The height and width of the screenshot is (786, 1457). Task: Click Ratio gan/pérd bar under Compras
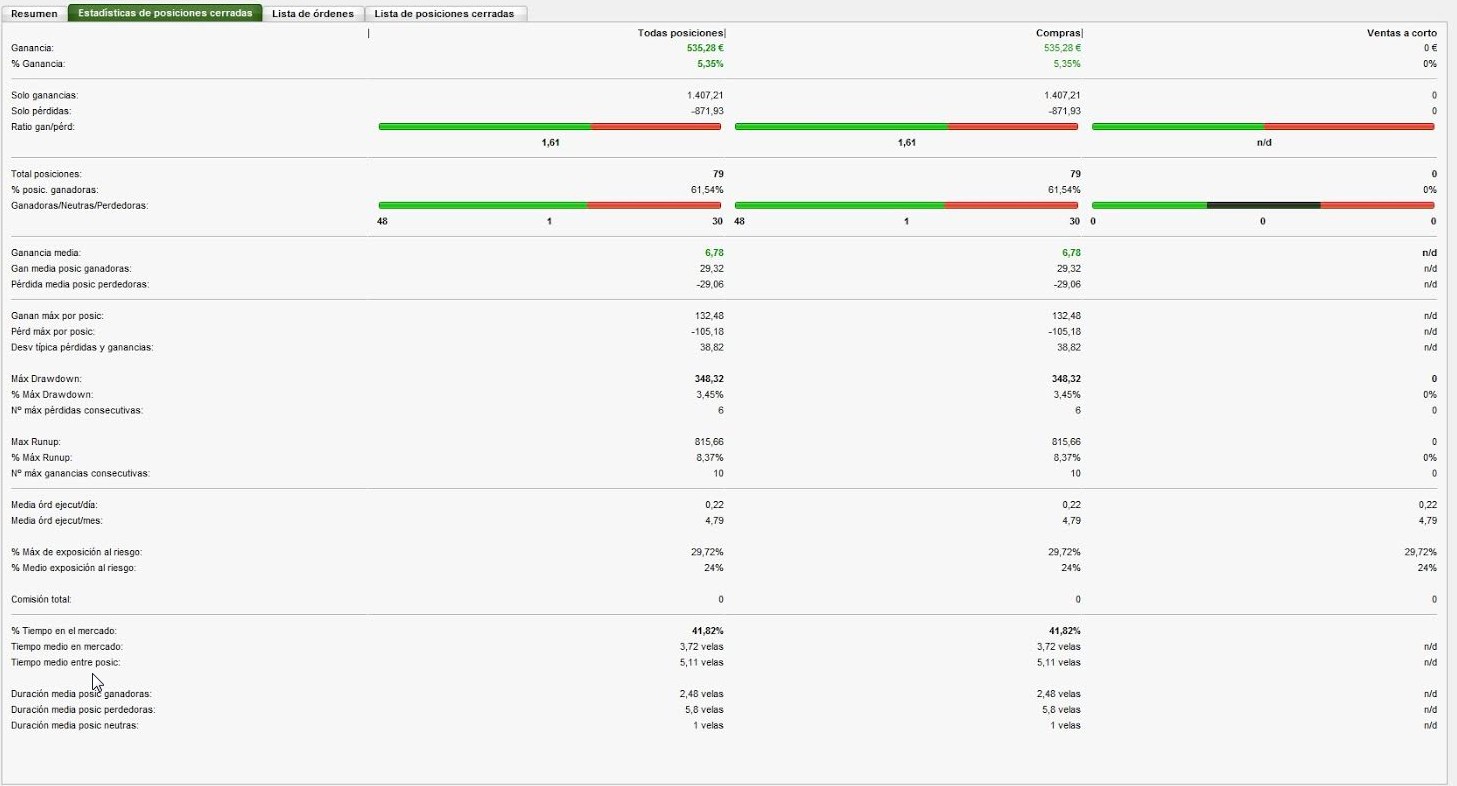pyautogui.click(x=907, y=127)
